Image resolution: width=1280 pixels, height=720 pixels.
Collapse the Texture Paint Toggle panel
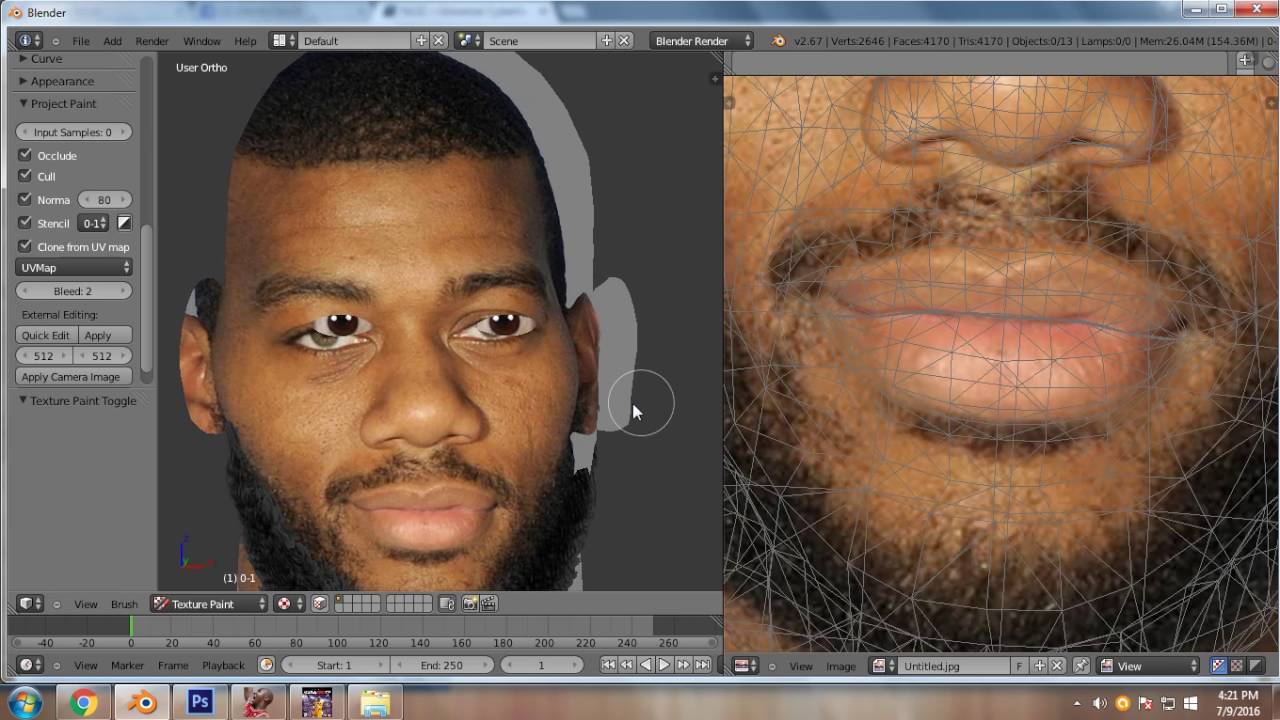pyautogui.click(x=76, y=400)
